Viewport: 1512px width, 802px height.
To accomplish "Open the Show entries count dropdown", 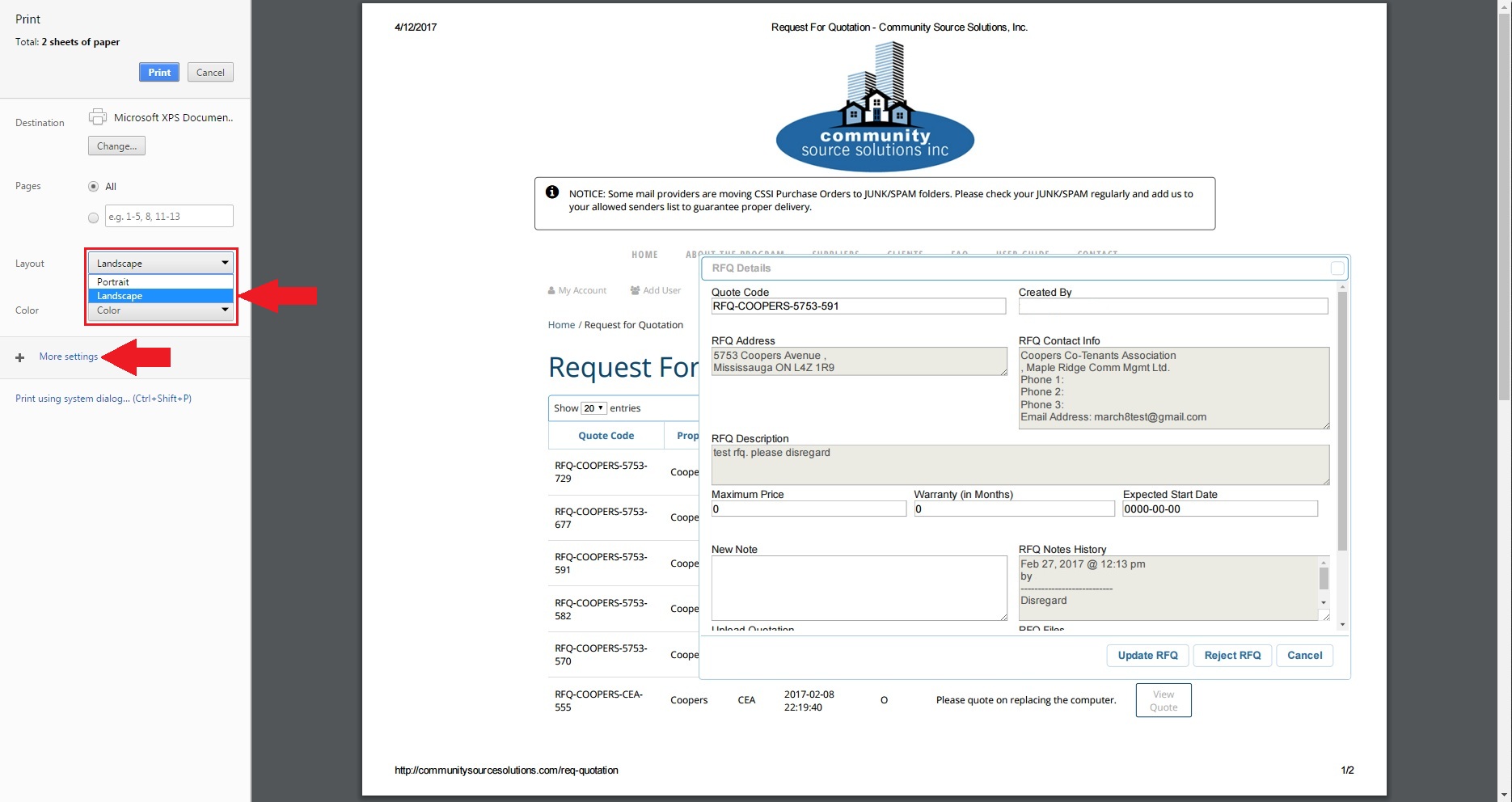I will 594,408.
